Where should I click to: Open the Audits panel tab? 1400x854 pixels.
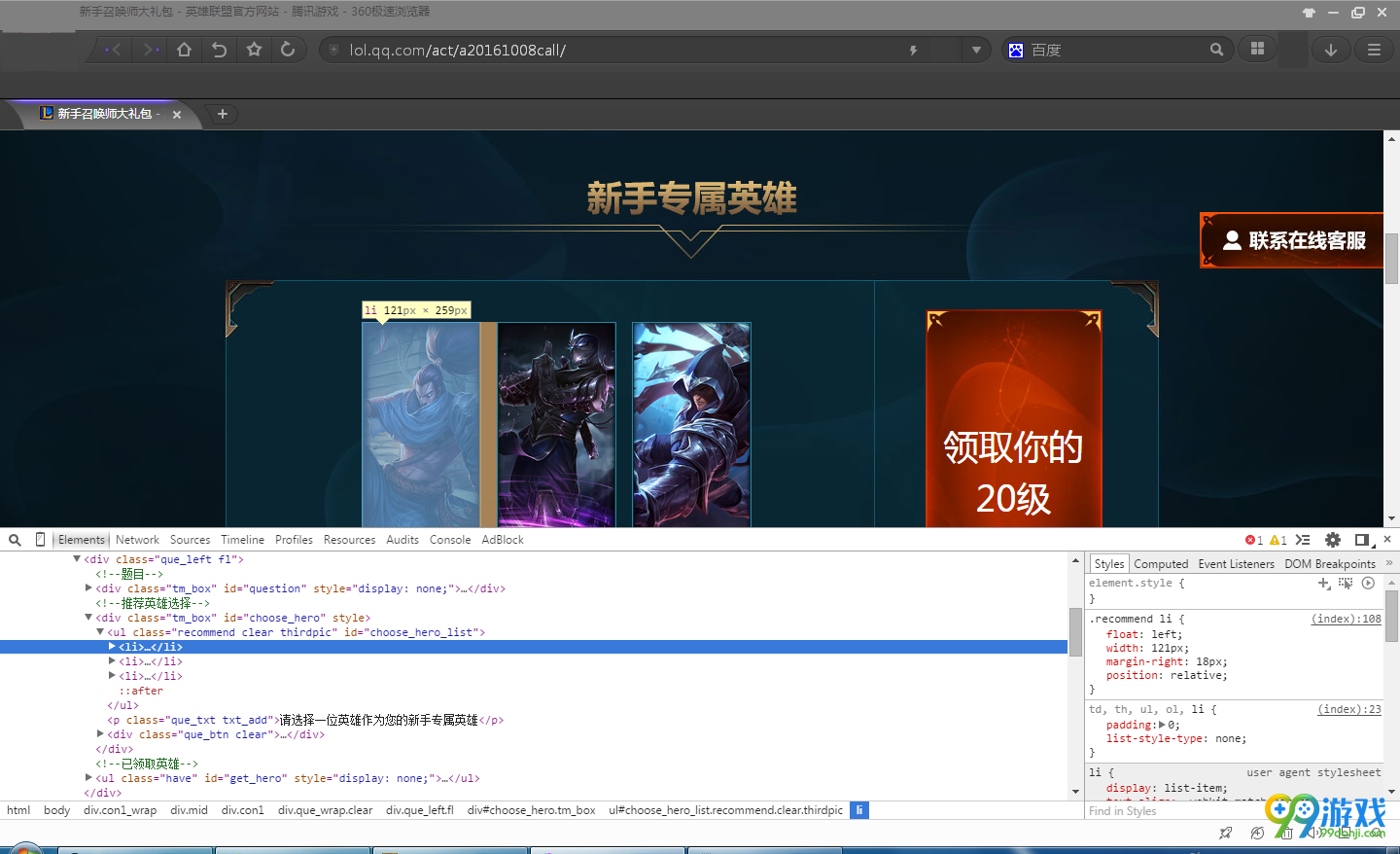[402, 540]
